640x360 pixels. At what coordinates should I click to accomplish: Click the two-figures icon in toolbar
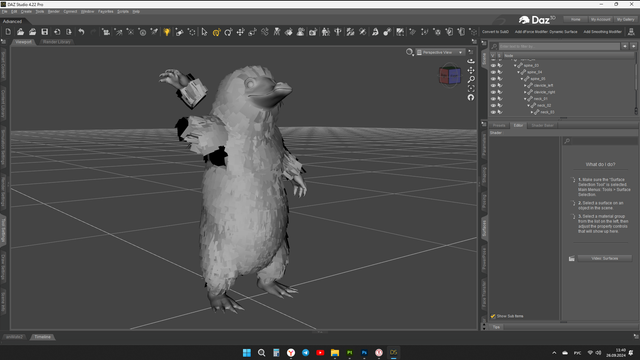[325, 32]
